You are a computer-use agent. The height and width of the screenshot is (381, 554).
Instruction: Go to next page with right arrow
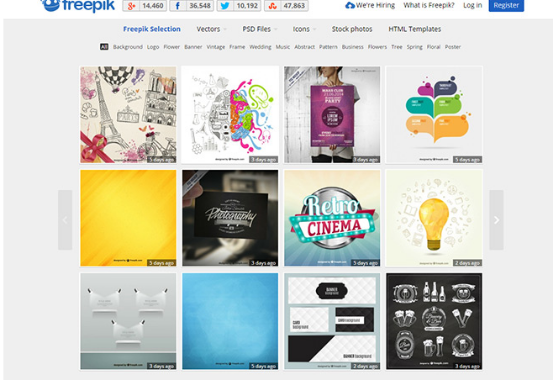[496, 220]
